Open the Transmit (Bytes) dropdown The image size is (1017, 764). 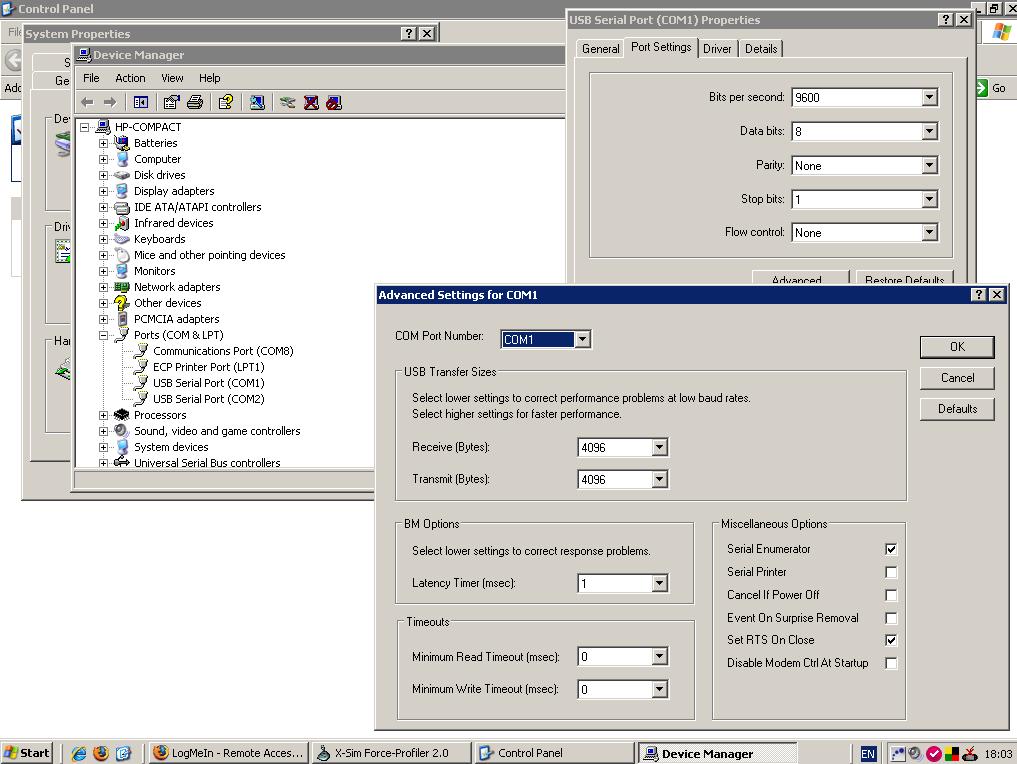pos(659,479)
